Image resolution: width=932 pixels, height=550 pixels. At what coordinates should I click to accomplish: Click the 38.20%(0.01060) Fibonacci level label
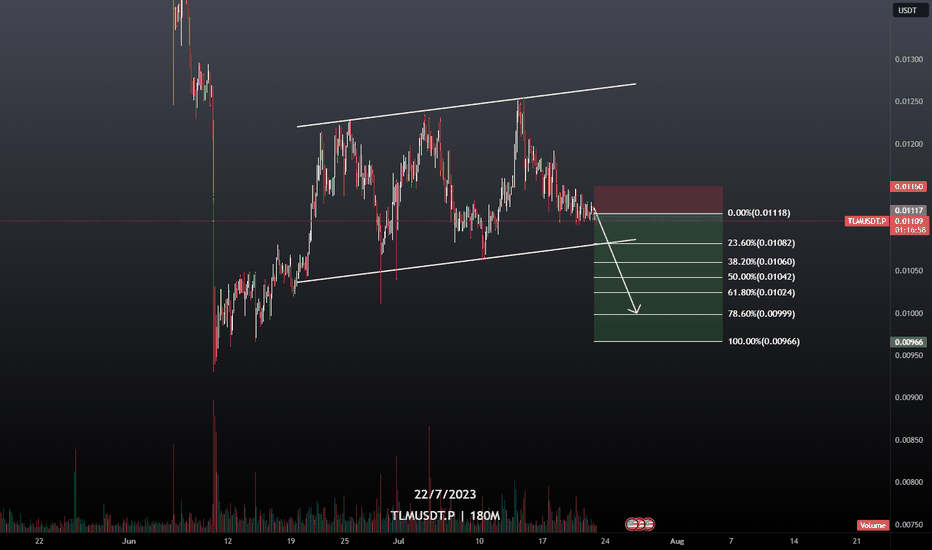[x=761, y=262]
